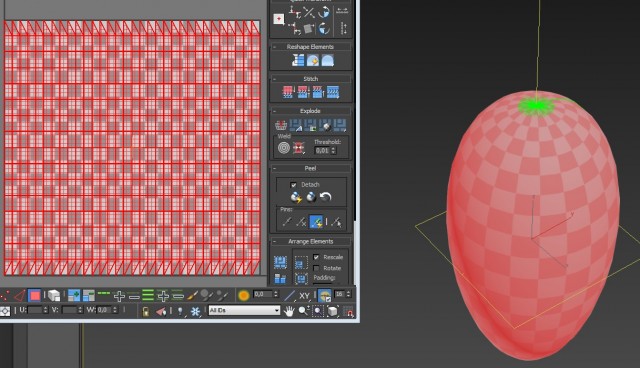Screen dimensions: 640x368
Task: Collapse the Explode rollout
Action: [x=274, y=111]
